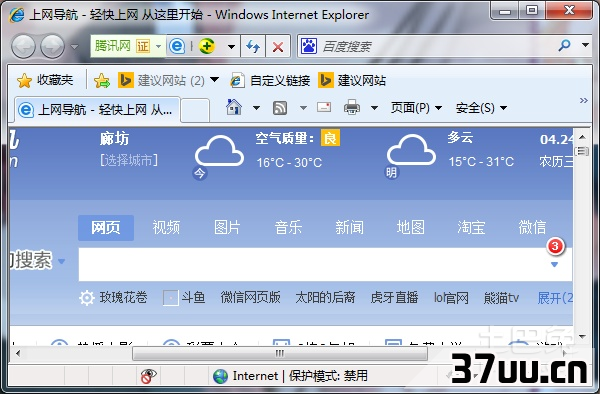
Task: Click today's cloud weather icon
Action: [219, 150]
